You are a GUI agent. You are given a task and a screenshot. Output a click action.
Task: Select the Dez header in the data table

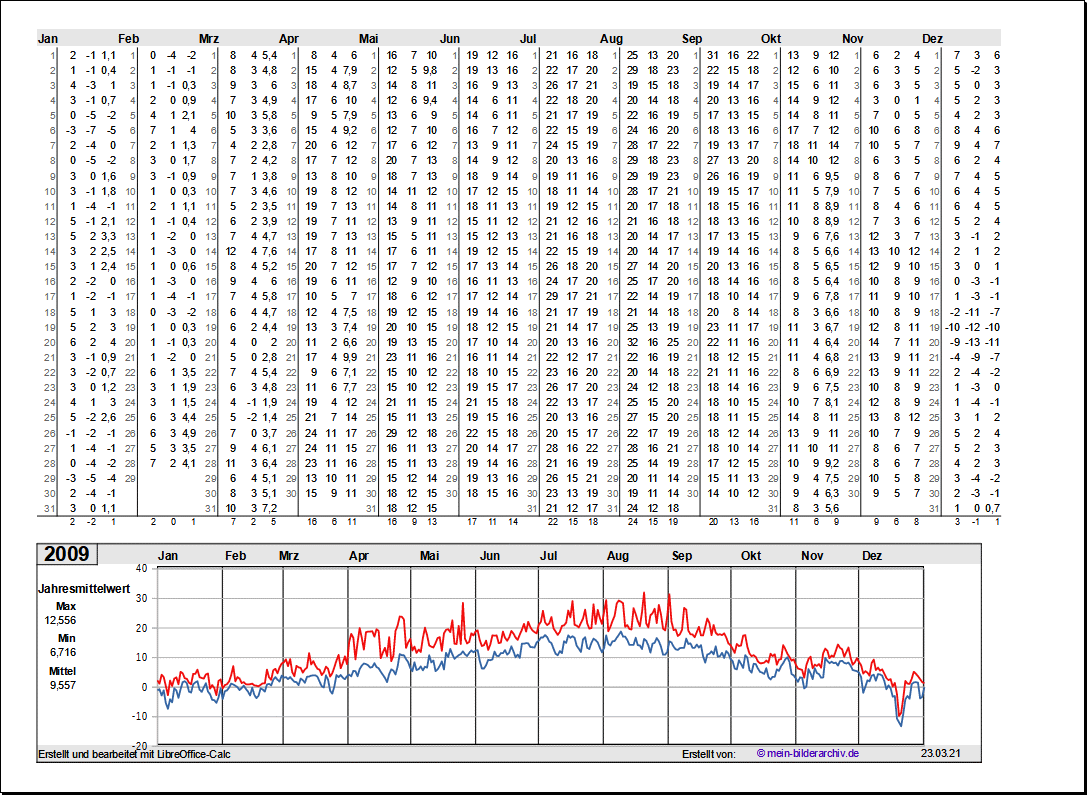(932, 38)
